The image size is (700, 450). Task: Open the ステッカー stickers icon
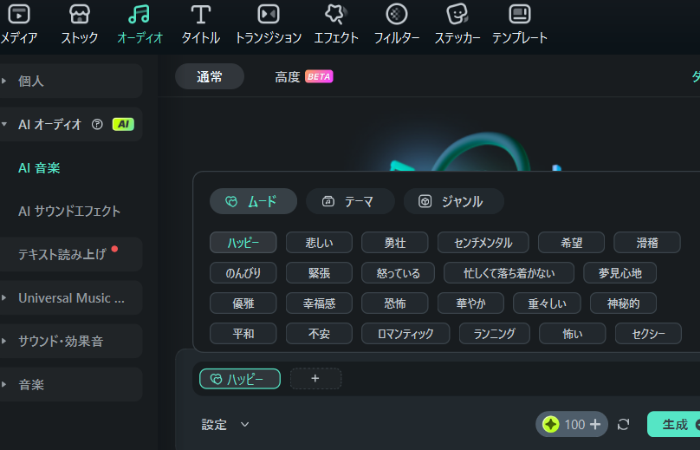(x=457, y=14)
